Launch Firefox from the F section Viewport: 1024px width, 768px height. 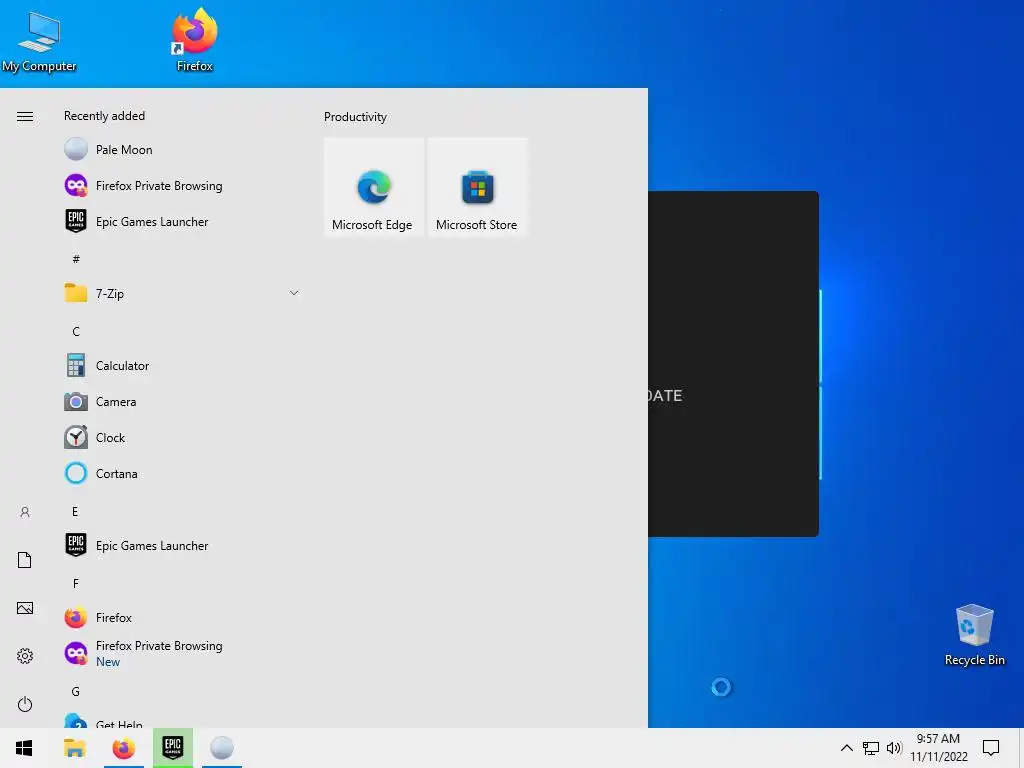pos(183,617)
